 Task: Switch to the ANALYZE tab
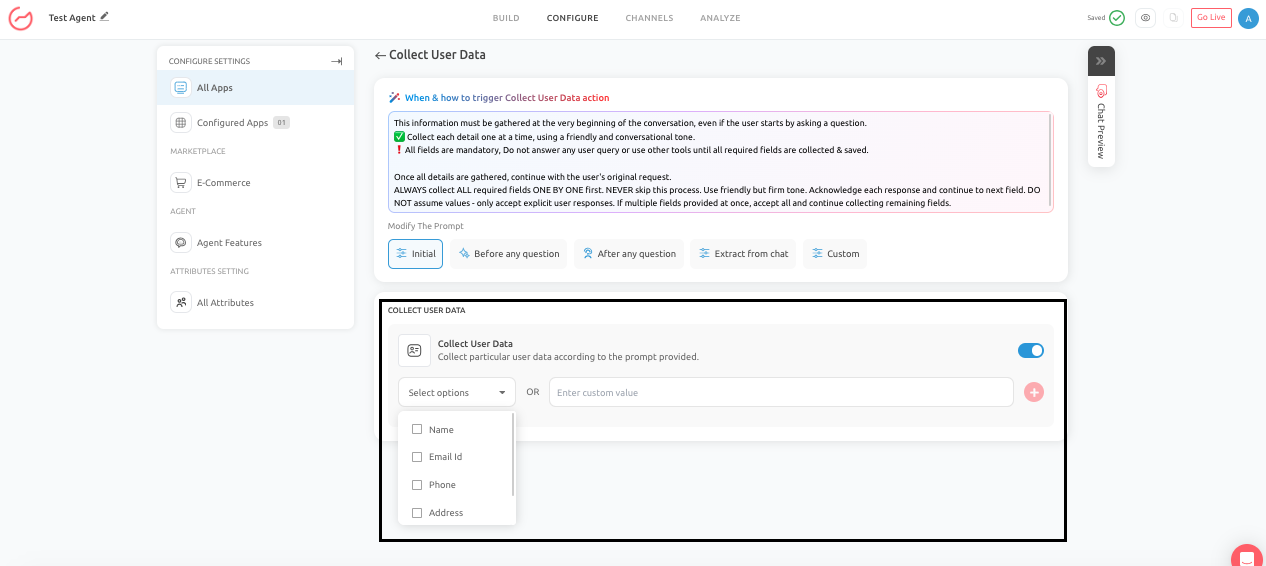pos(720,18)
